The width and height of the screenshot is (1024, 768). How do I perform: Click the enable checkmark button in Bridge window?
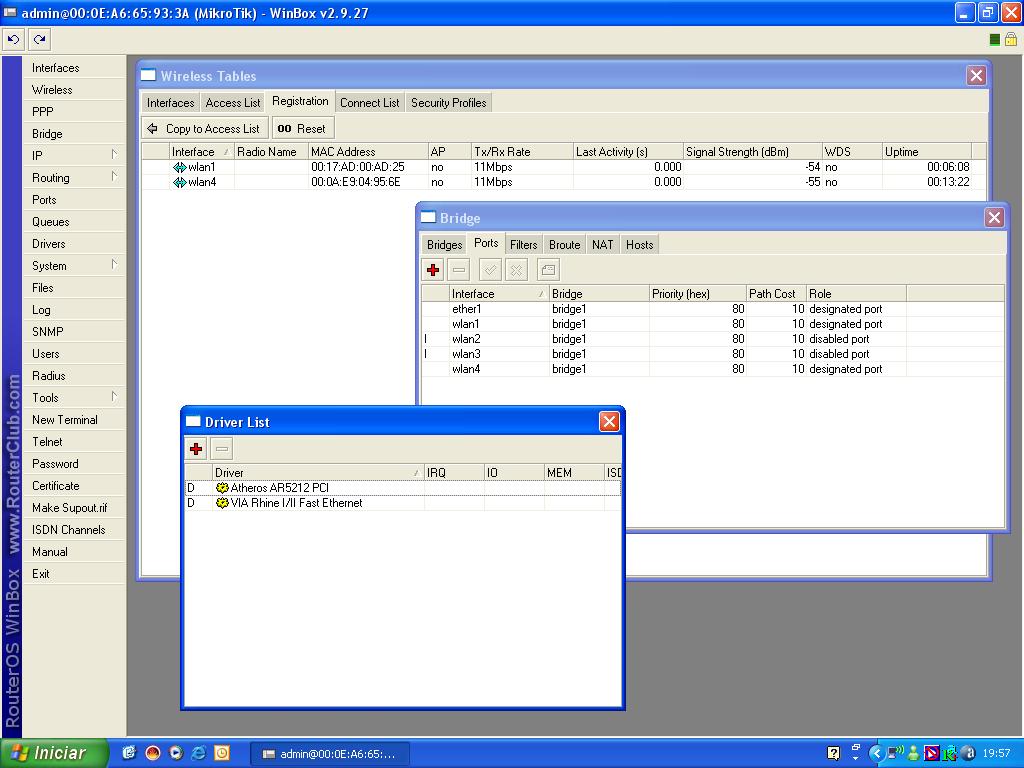[490, 270]
